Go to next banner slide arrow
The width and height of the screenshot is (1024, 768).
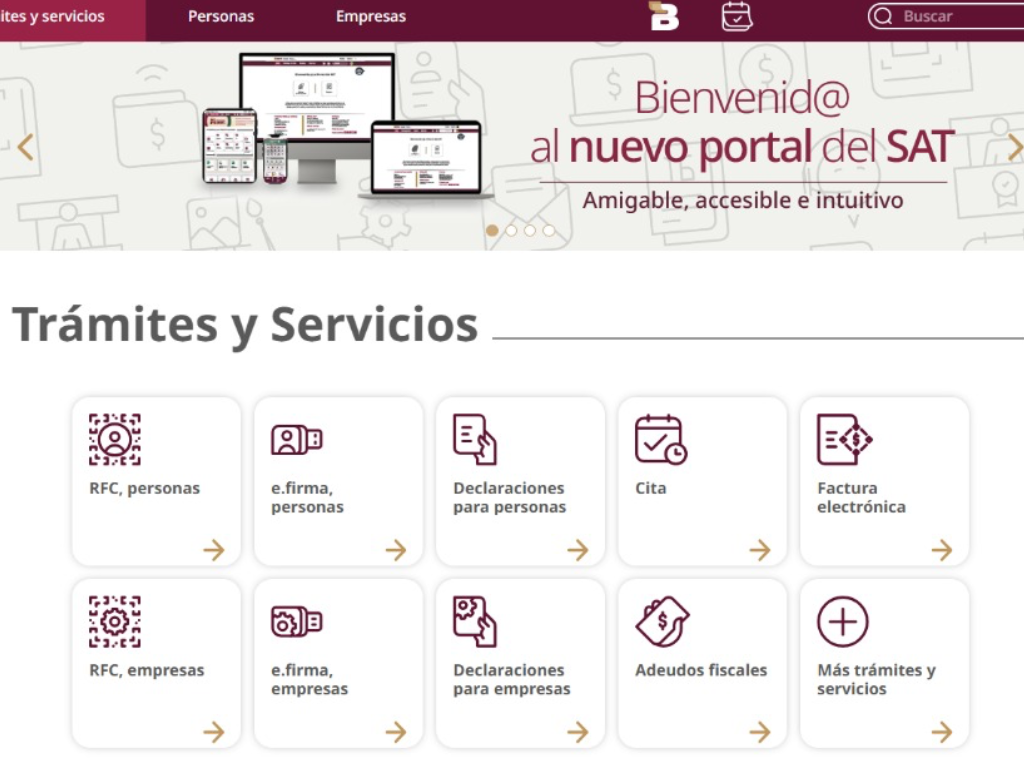point(1014,147)
